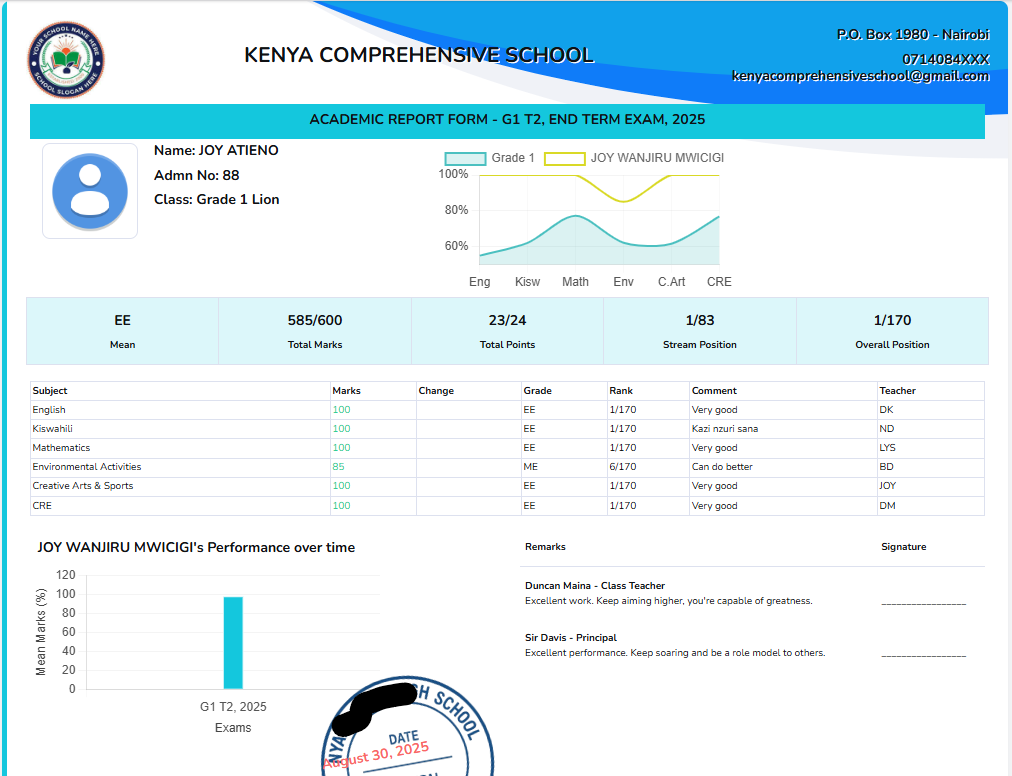The width and height of the screenshot is (1012, 776).
Task: Click the 23/24 Total Points card
Action: point(507,331)
